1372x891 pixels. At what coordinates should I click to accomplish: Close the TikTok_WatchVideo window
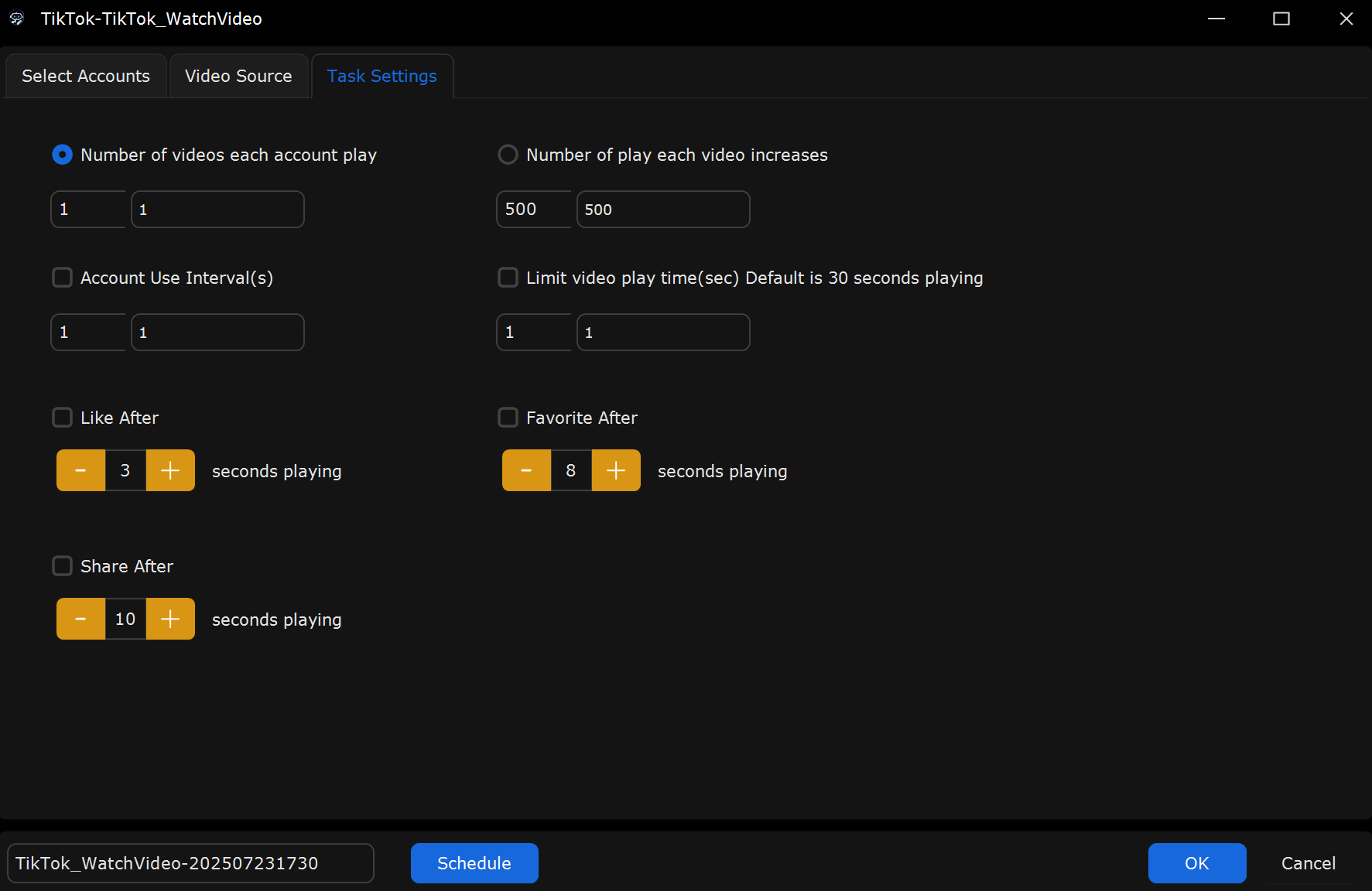click(x=1346, y=19)
